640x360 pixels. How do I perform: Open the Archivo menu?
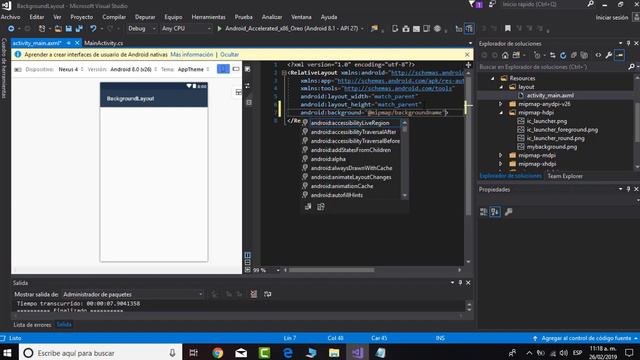click(x=11, y=17)
